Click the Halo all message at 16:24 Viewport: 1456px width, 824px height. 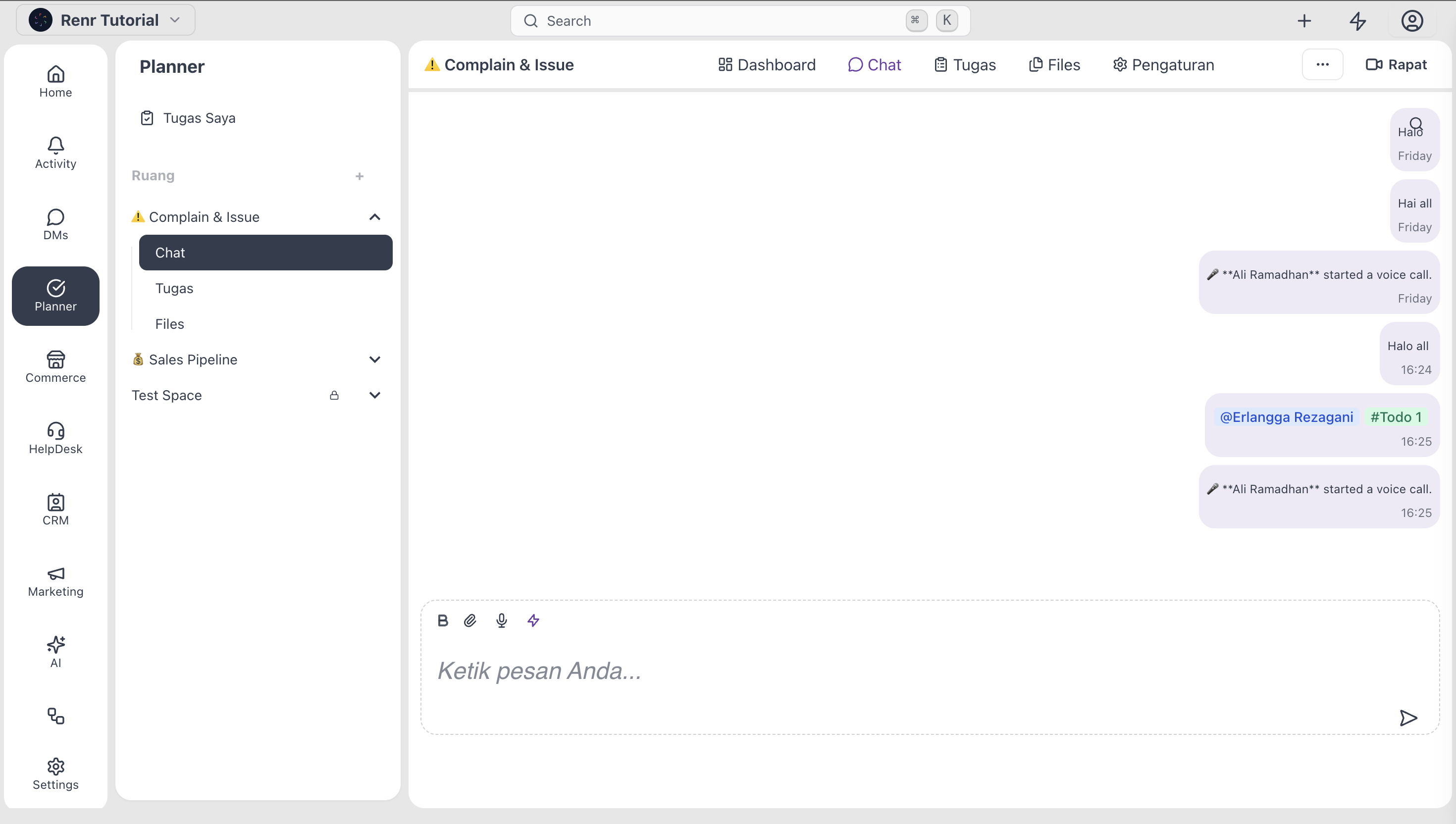click(x=1409, y=354)
